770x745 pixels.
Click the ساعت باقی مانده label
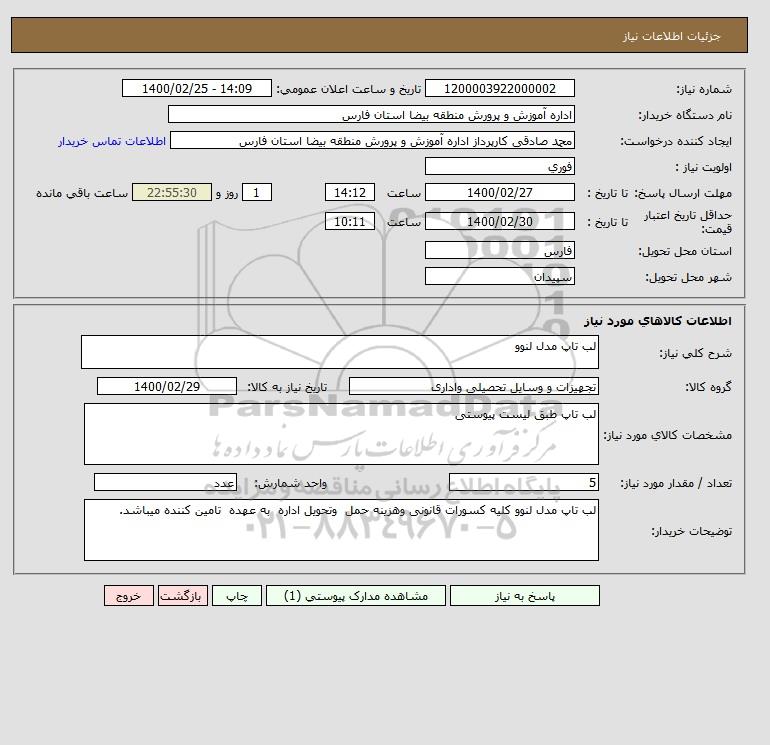point(82,193)
